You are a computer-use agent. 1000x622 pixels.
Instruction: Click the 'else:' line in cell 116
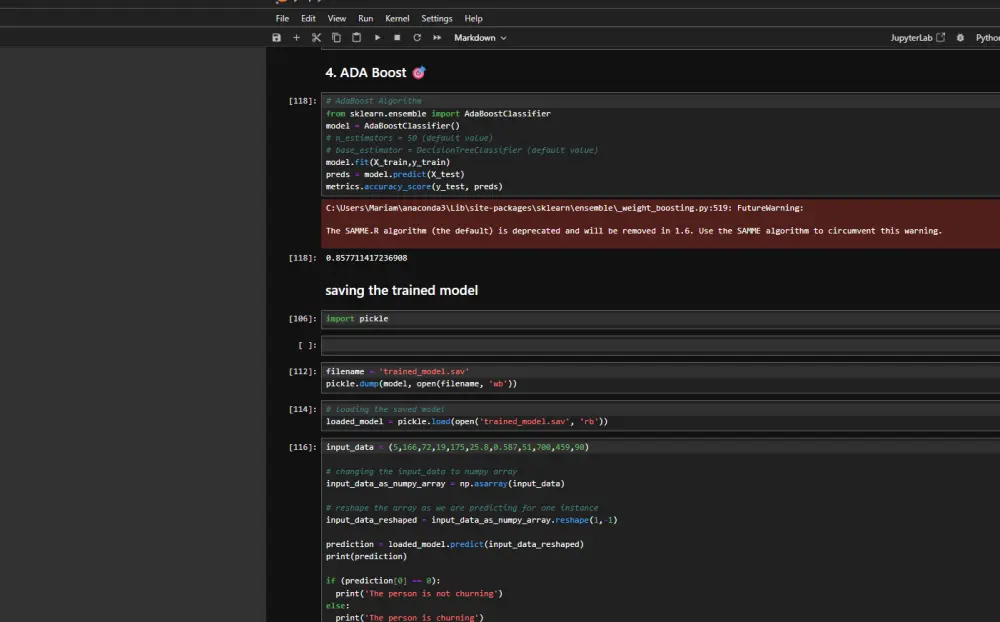(337, 605)
